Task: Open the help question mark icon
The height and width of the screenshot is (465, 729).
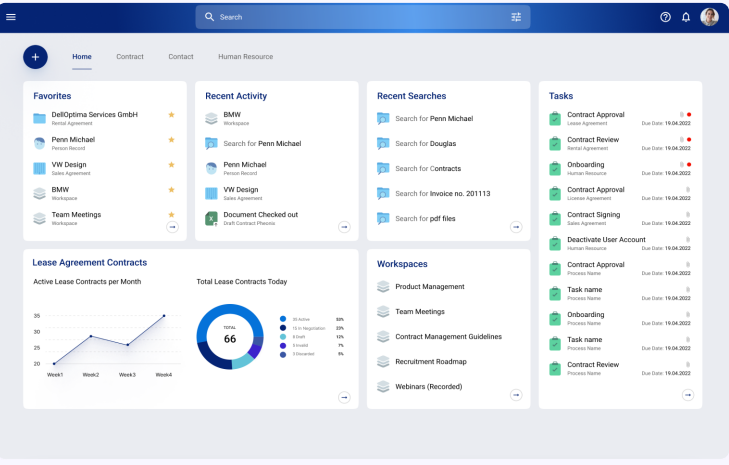Action: tap(665, 17)
